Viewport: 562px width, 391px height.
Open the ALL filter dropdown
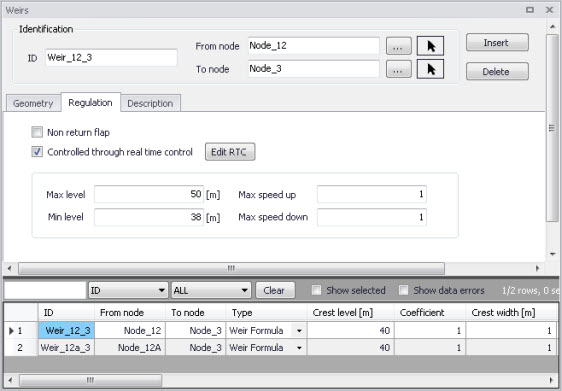pyautogui.click(x=211, y=290)
